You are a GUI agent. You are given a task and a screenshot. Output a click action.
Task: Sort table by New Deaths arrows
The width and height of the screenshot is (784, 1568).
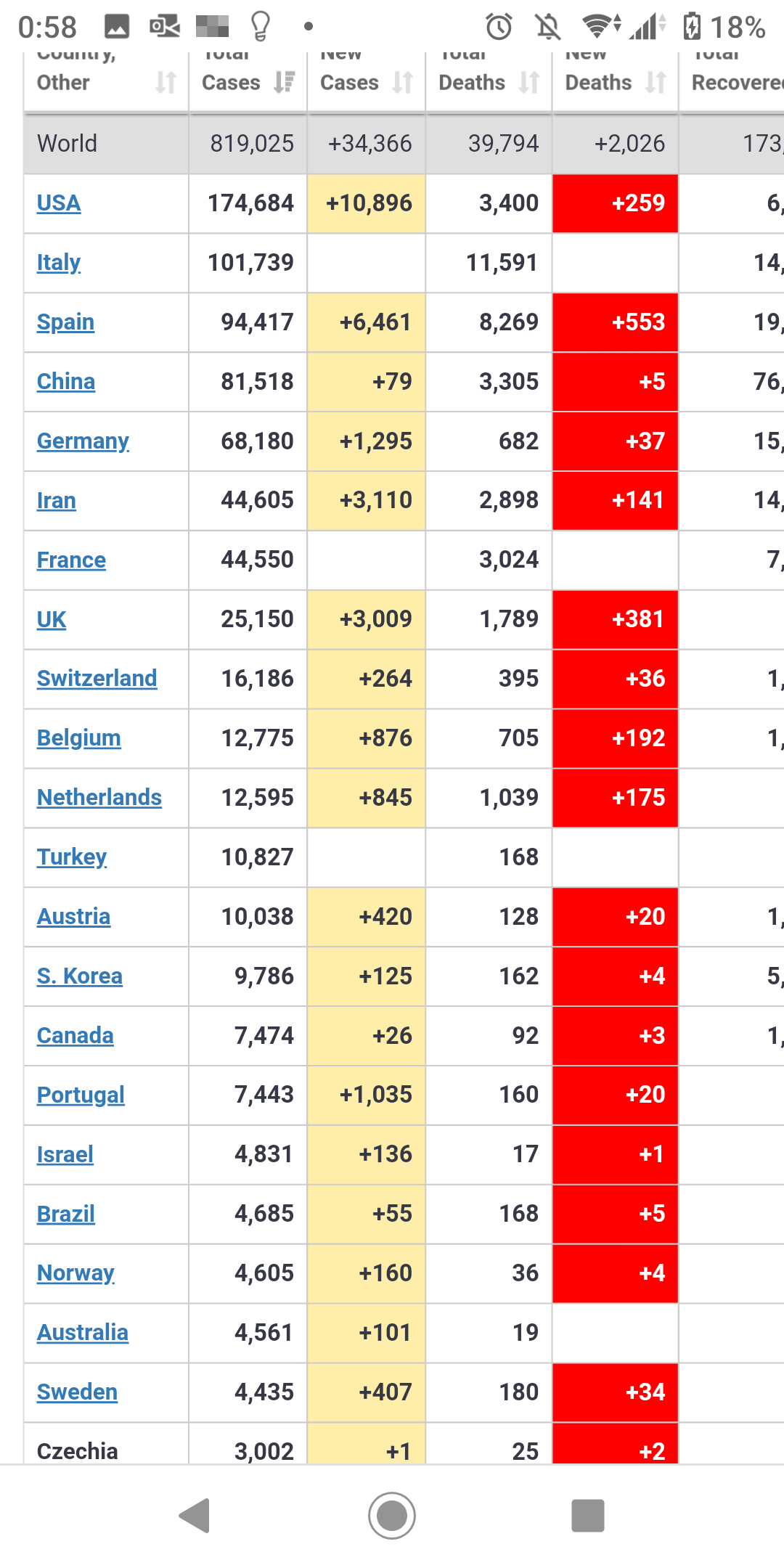[656, 82]
